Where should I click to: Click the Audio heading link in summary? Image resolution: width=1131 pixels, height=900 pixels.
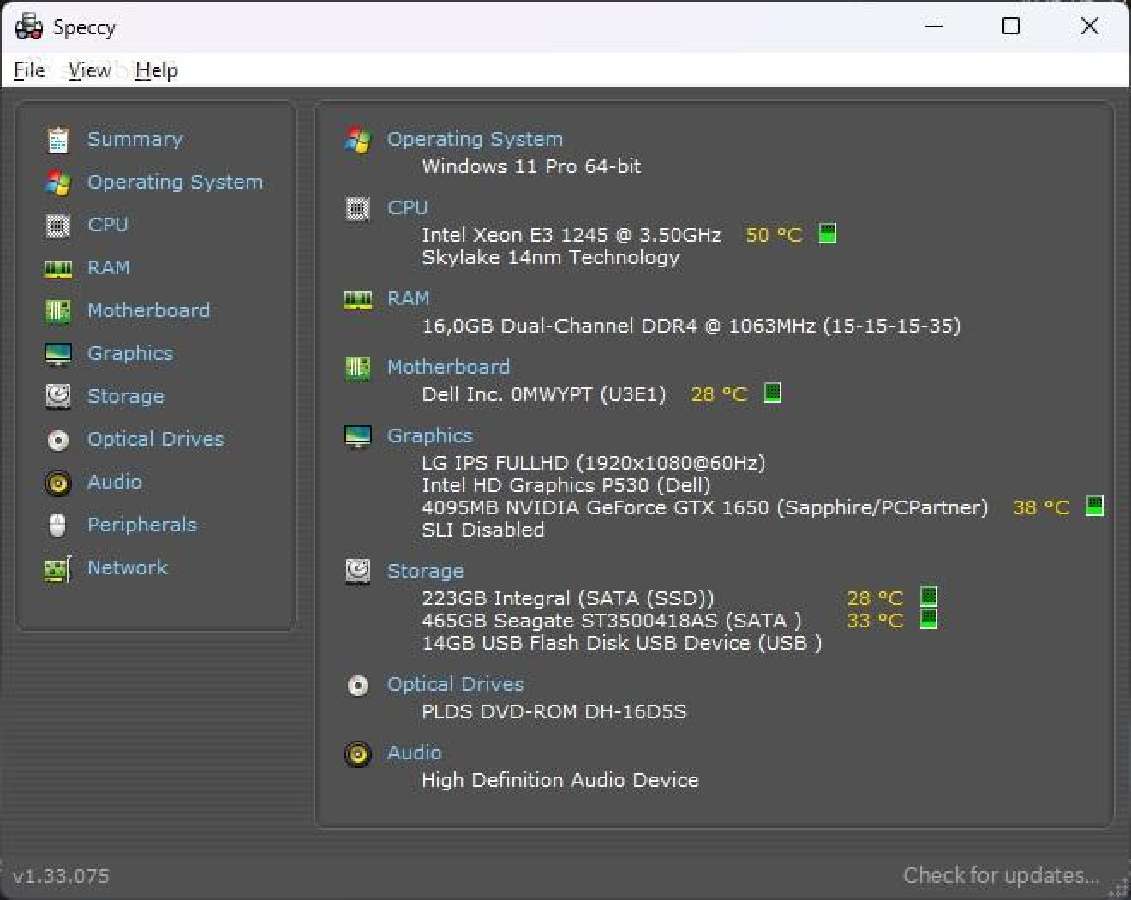414,753
